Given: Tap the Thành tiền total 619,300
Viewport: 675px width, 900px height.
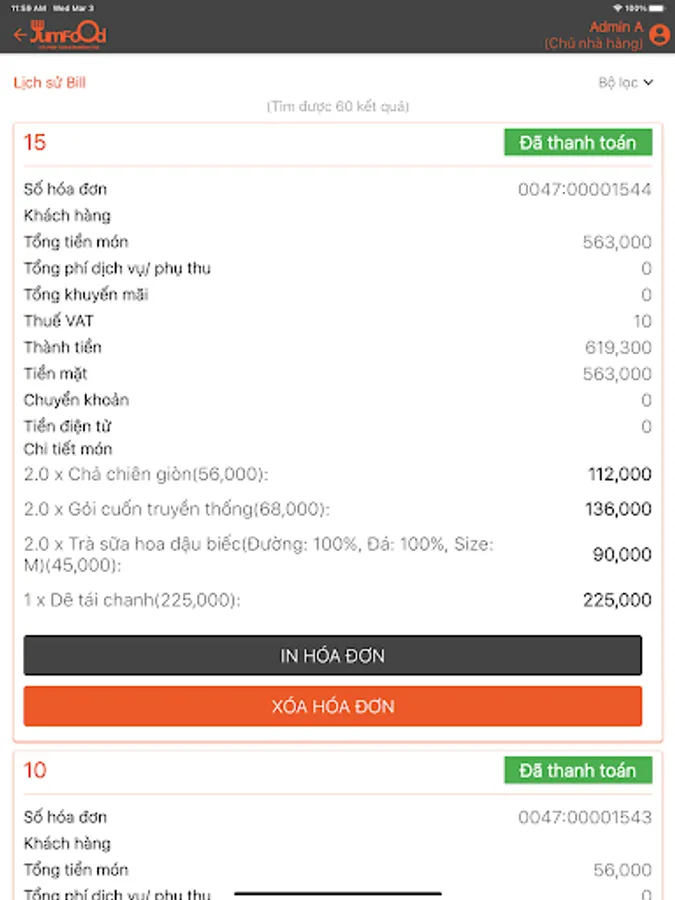Looking at the screenshot, I should pos(617,348).
